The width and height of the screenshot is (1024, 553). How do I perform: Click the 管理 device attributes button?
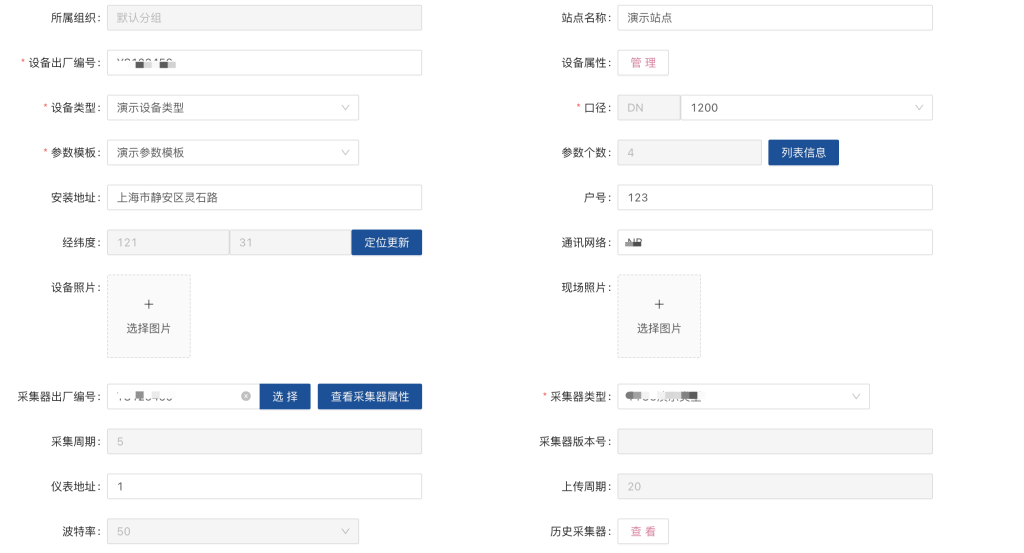[643, 63]
